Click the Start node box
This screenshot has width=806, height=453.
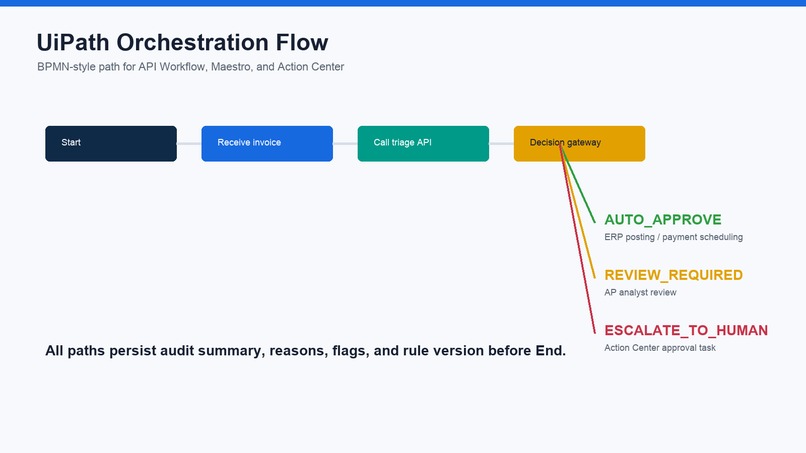[111, 143]
